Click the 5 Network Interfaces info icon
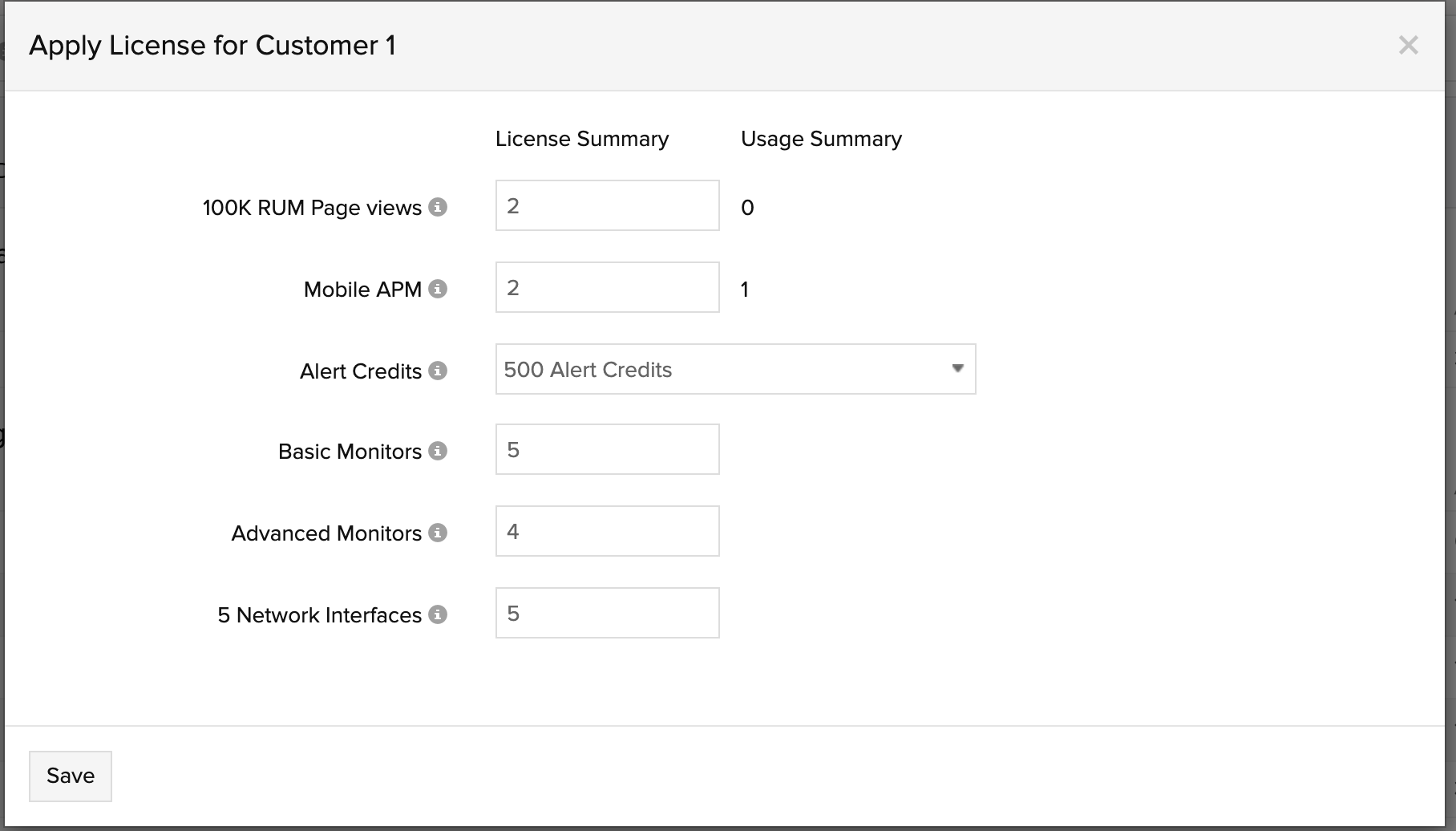Image resolution: width=1456 pixels, height=831 pixels. (x=437, y=614)
